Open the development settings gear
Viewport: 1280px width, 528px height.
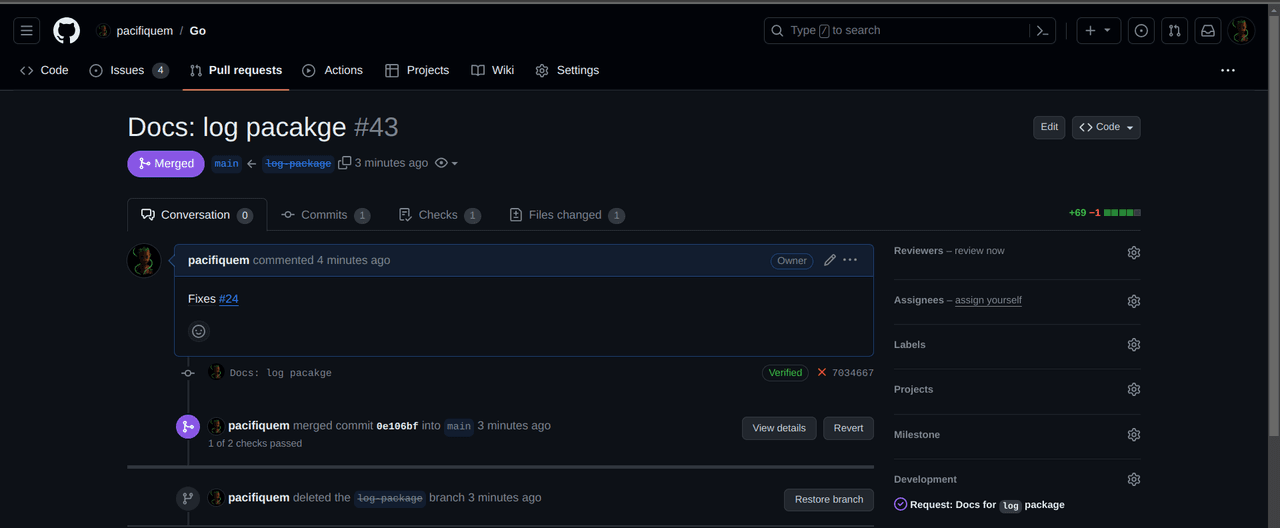pos(1133,480)
